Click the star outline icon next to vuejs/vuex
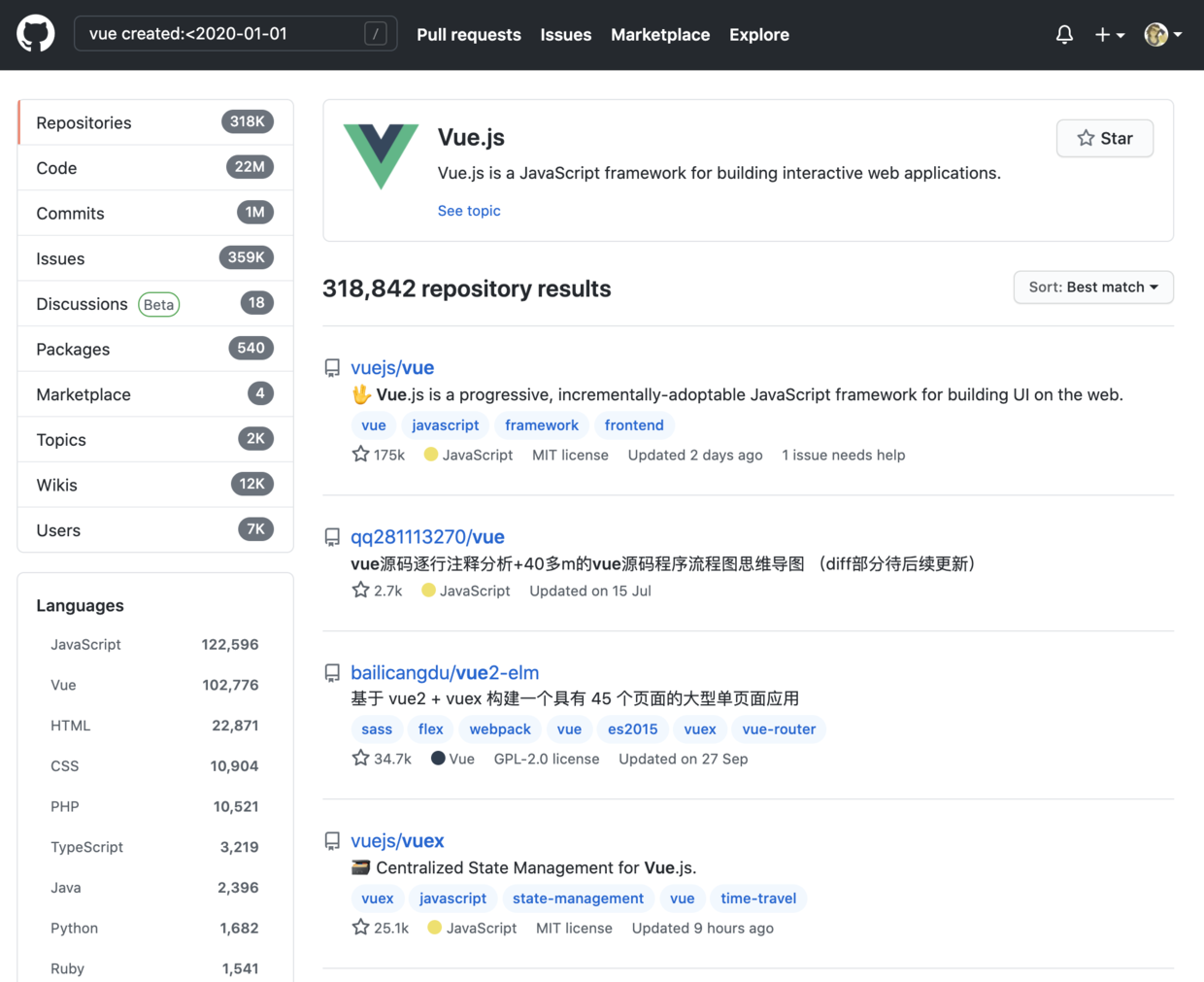 click(x=360, y=928)
